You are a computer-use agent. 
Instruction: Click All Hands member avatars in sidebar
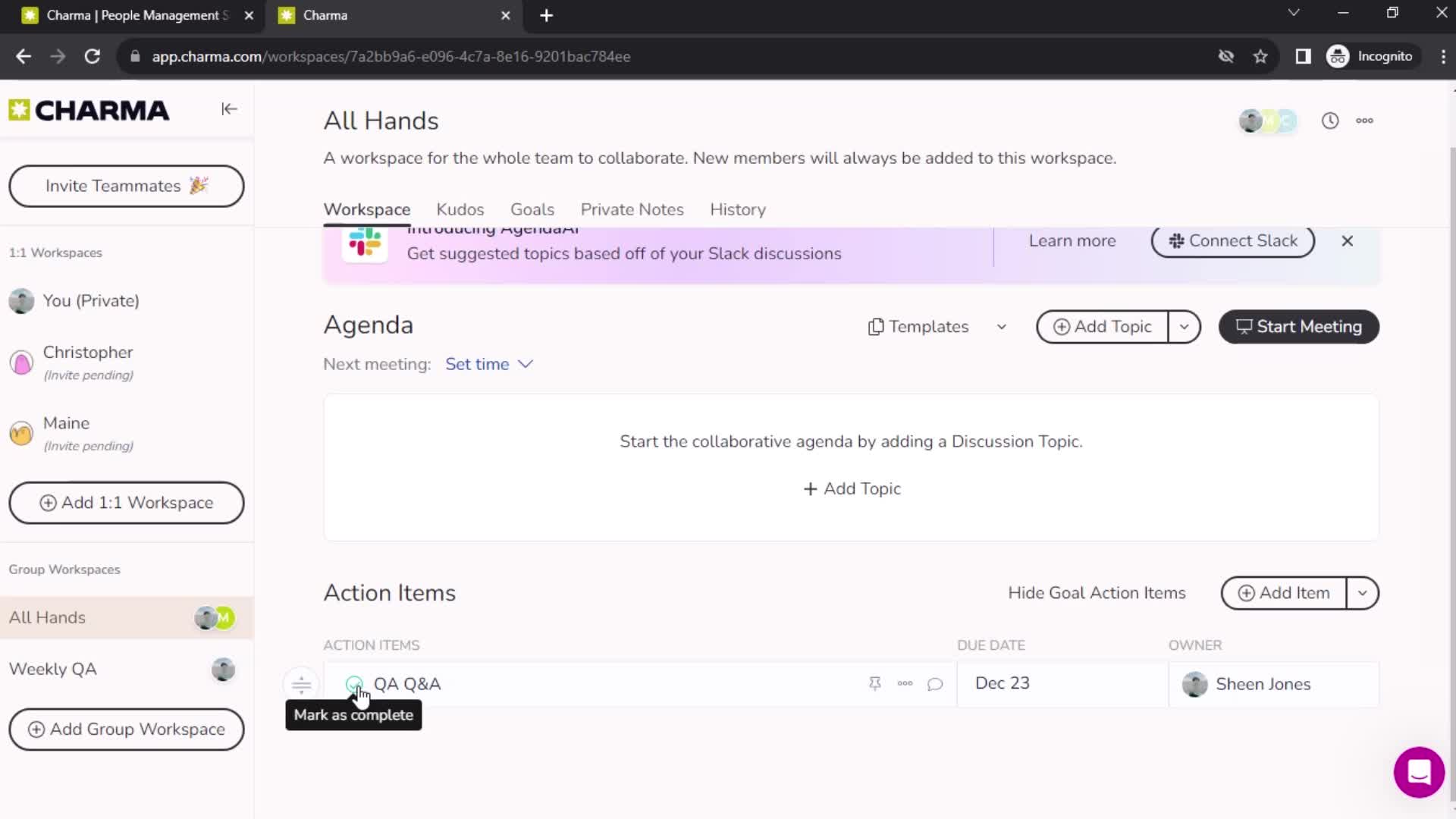[215, 618]
